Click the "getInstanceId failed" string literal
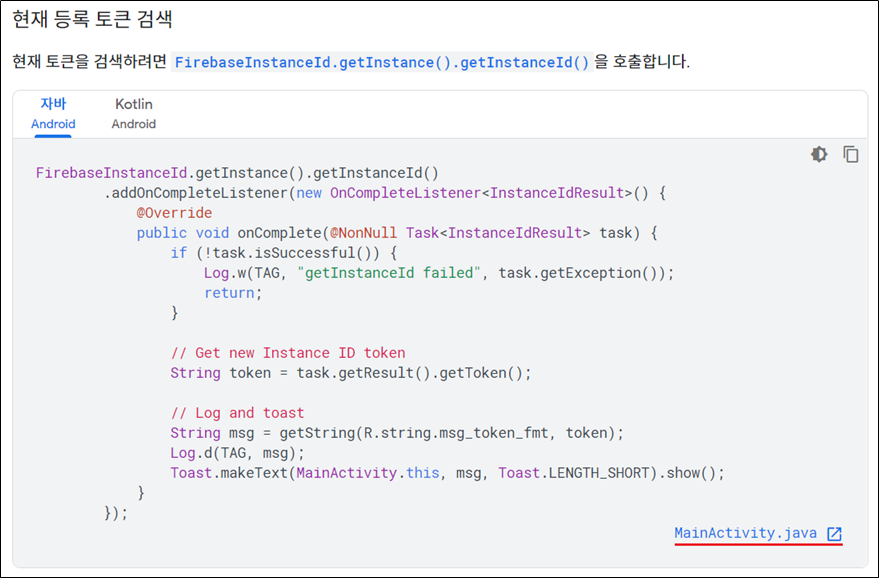879x578 pixels. tap(389, 273)
